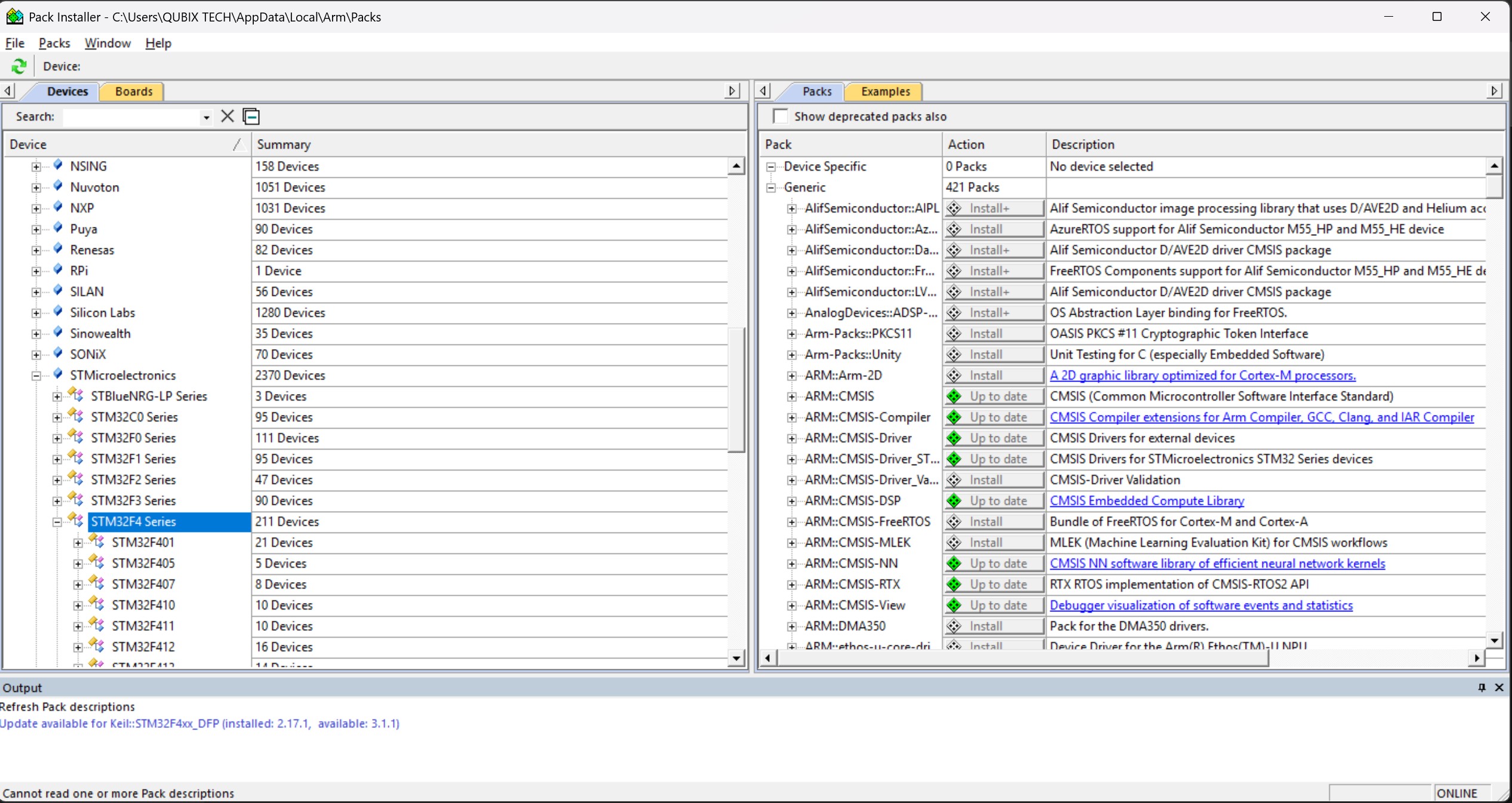Open the Examples tab

coord(884,91)
